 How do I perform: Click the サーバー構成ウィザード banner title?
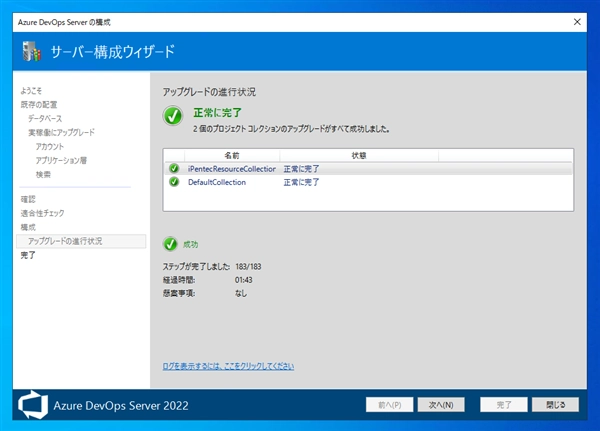pos(112,52)
